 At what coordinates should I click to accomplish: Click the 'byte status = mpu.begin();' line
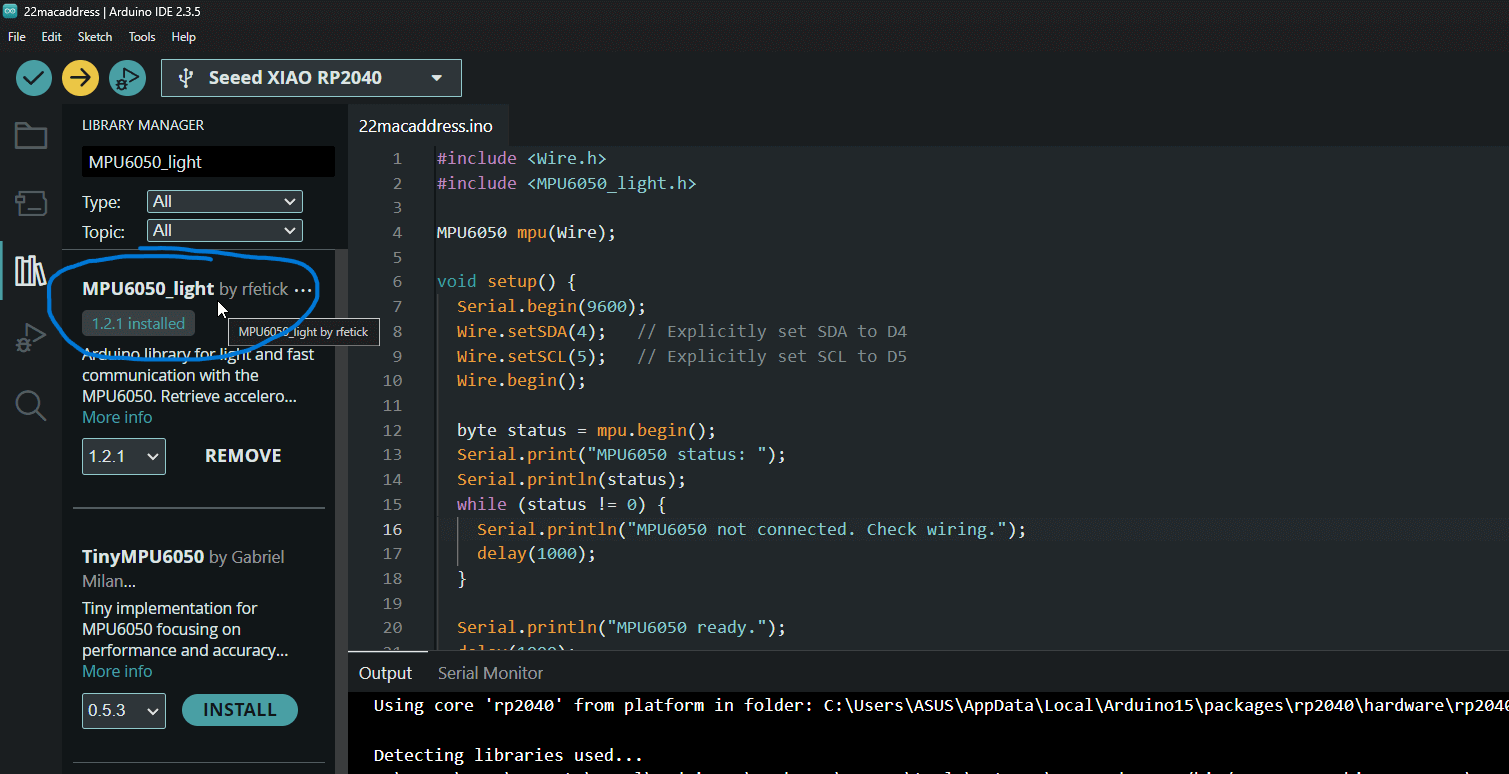pyautogui.click(x=587, y=430)
